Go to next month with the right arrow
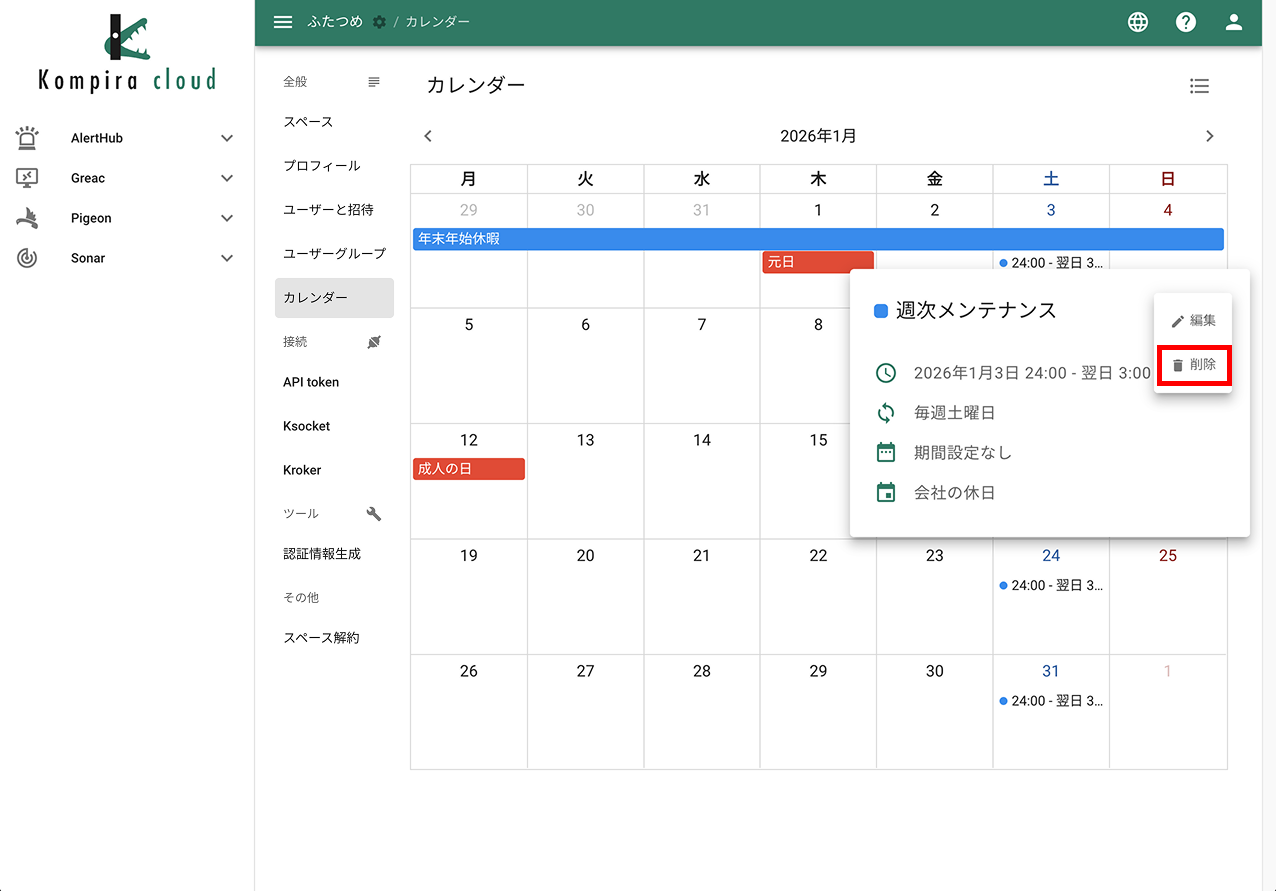 (1210, 135)
